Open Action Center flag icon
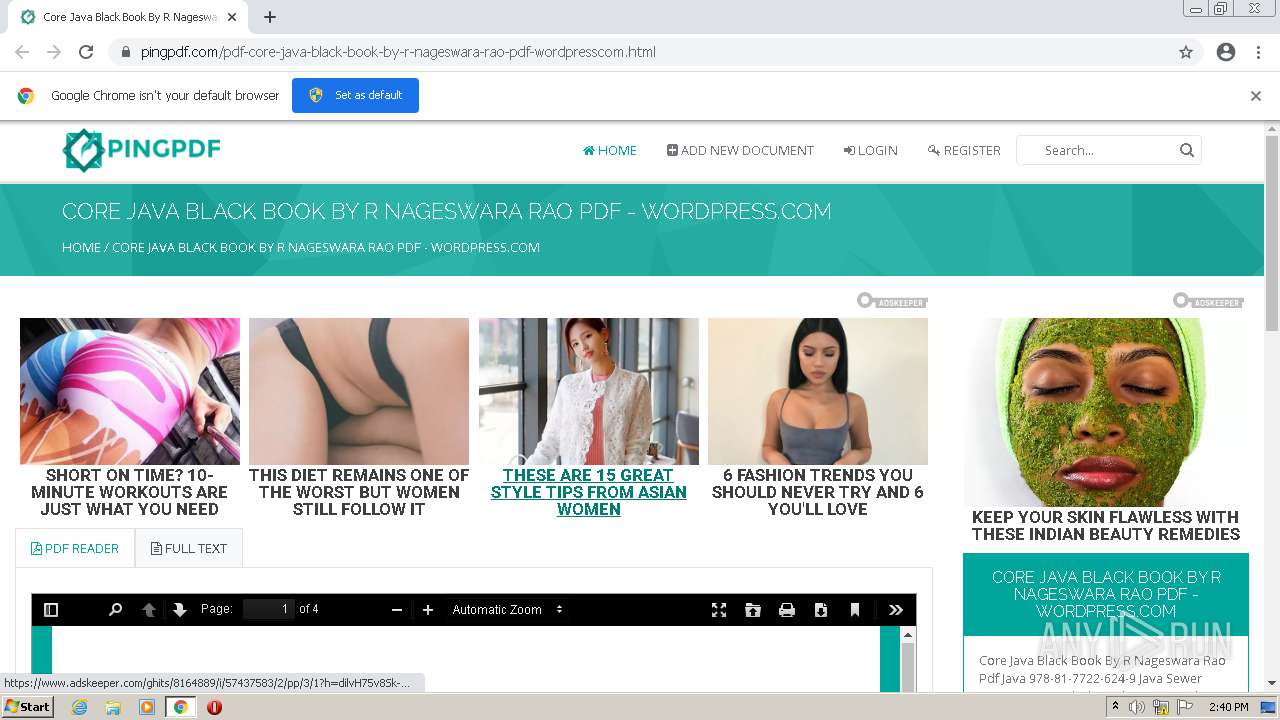Image resolution: width=1280 pixels, height=720 pixels. point(1185,707)
